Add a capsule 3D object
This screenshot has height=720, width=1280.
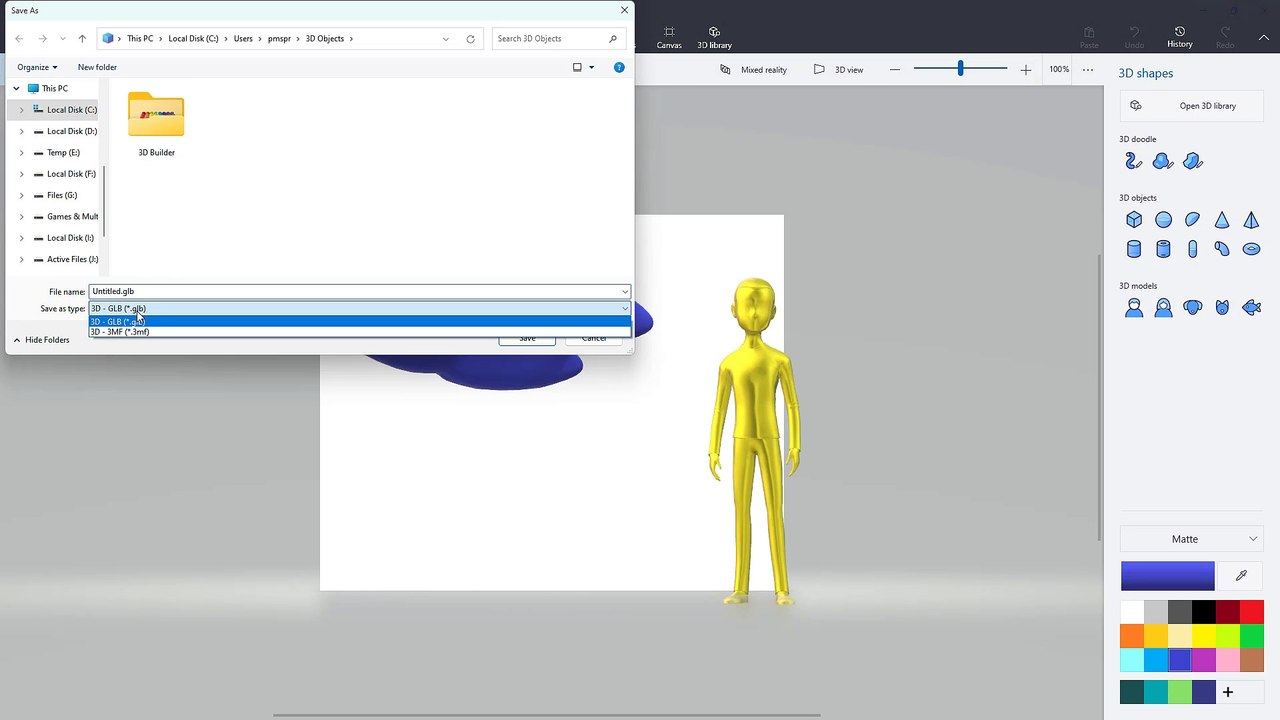[1192, 249]
